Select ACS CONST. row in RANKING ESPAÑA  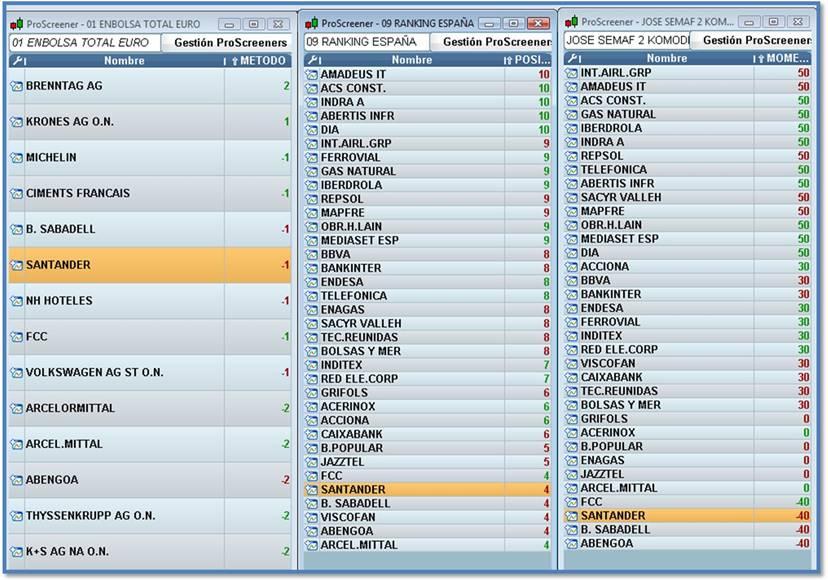pyautogui.click(x=428, y=88)
